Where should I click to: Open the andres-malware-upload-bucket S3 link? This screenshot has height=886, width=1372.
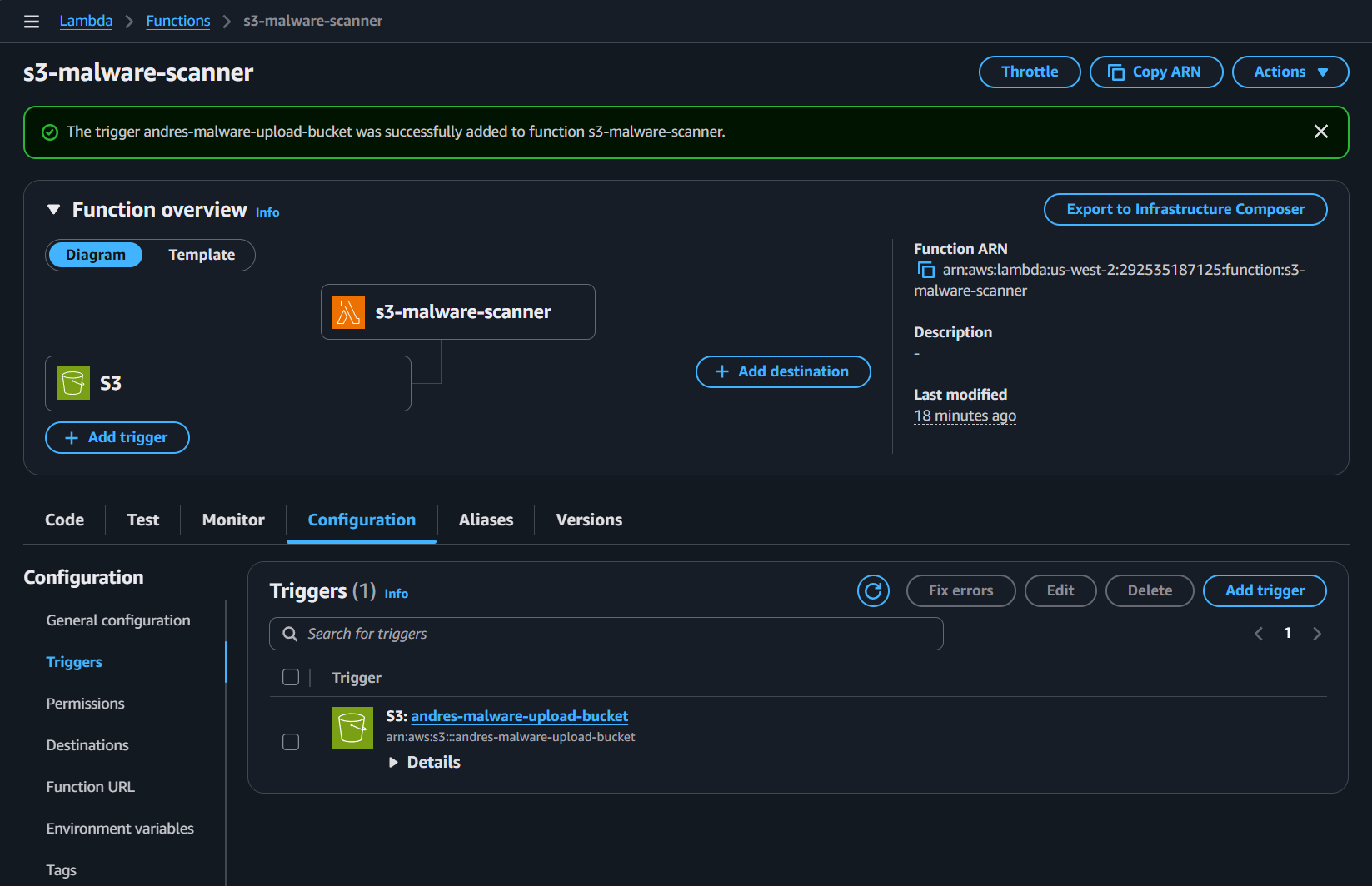tap(520, 716)
